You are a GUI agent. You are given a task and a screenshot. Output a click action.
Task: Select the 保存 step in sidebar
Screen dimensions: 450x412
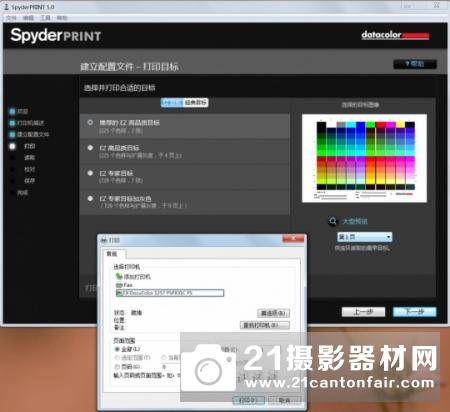click(x=29, y=181)
